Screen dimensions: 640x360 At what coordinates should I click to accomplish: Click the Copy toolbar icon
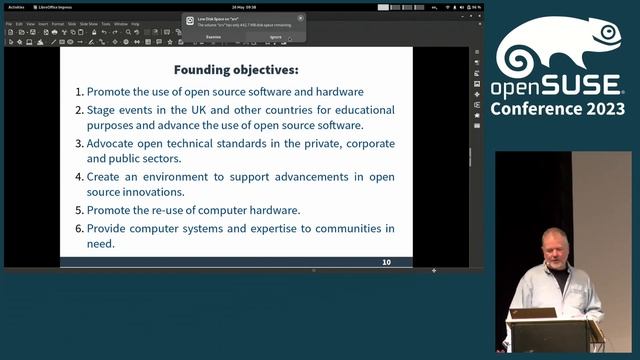(73, 32)
